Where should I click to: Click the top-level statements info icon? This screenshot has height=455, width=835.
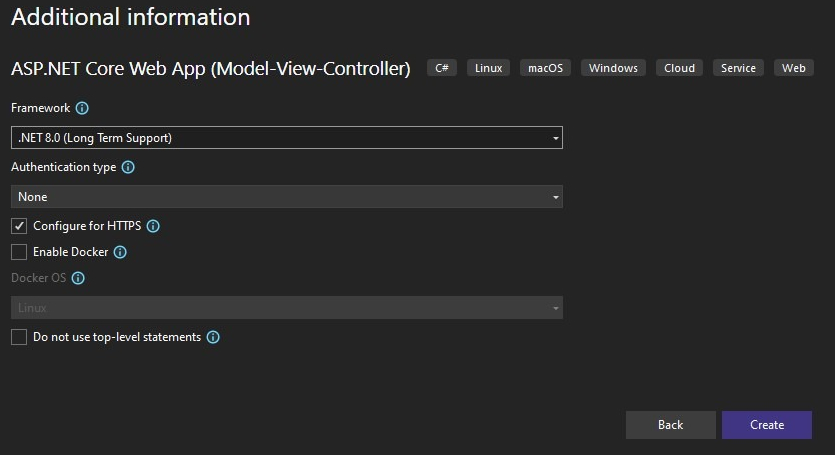(213, 337)
